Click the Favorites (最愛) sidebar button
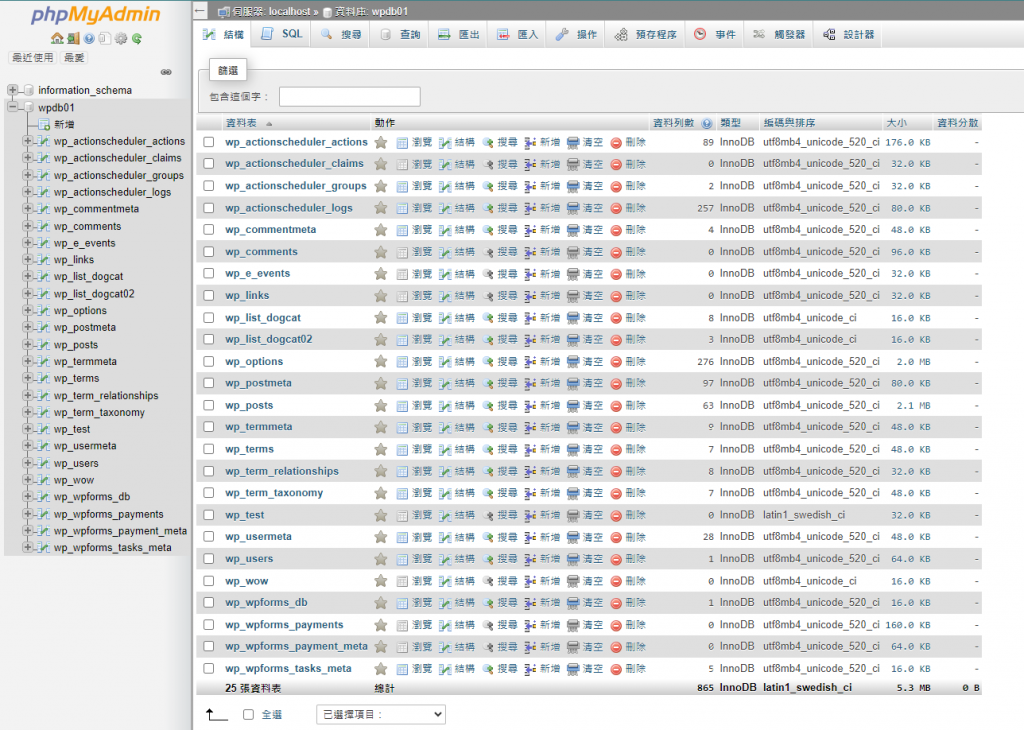 pyautogui.click(x=74, y=57)
